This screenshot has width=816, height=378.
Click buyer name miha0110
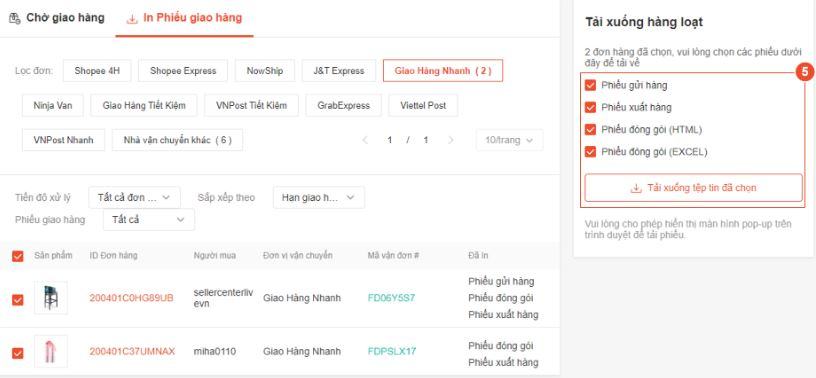pos(214,351)
